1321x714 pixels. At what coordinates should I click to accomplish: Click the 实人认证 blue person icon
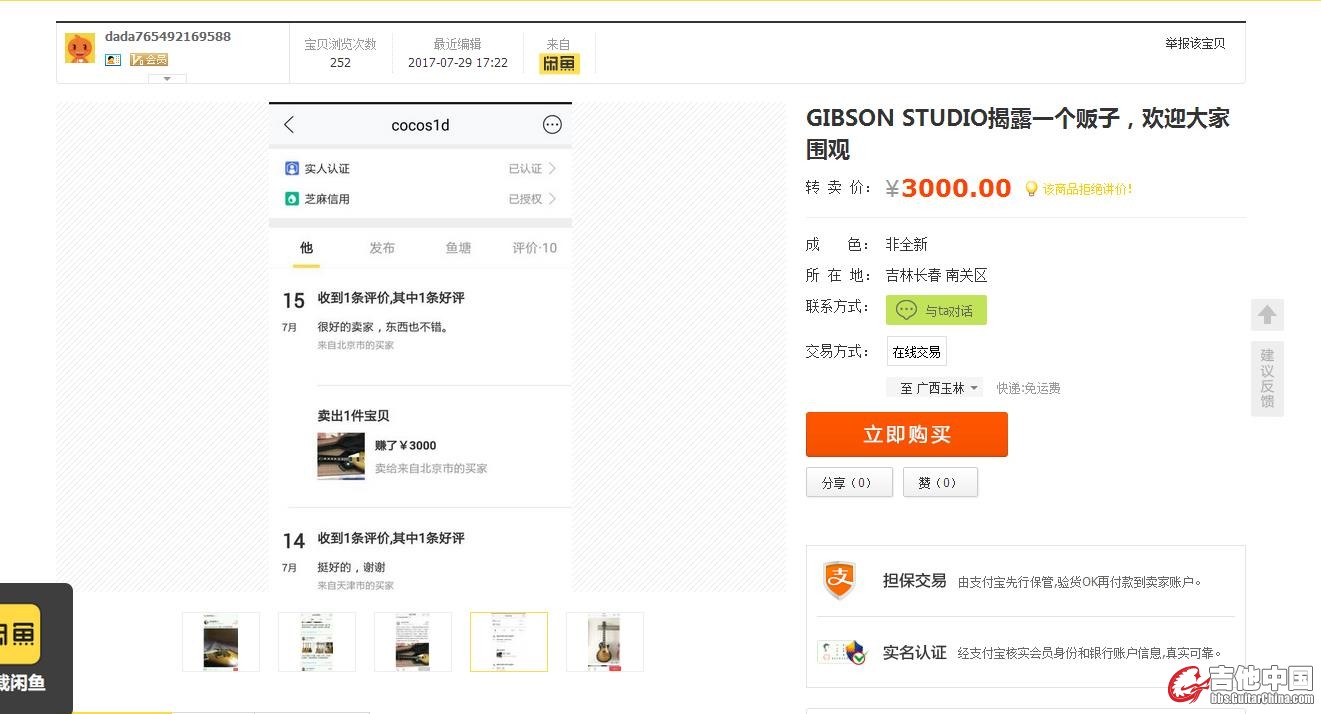tap(292, 168)
